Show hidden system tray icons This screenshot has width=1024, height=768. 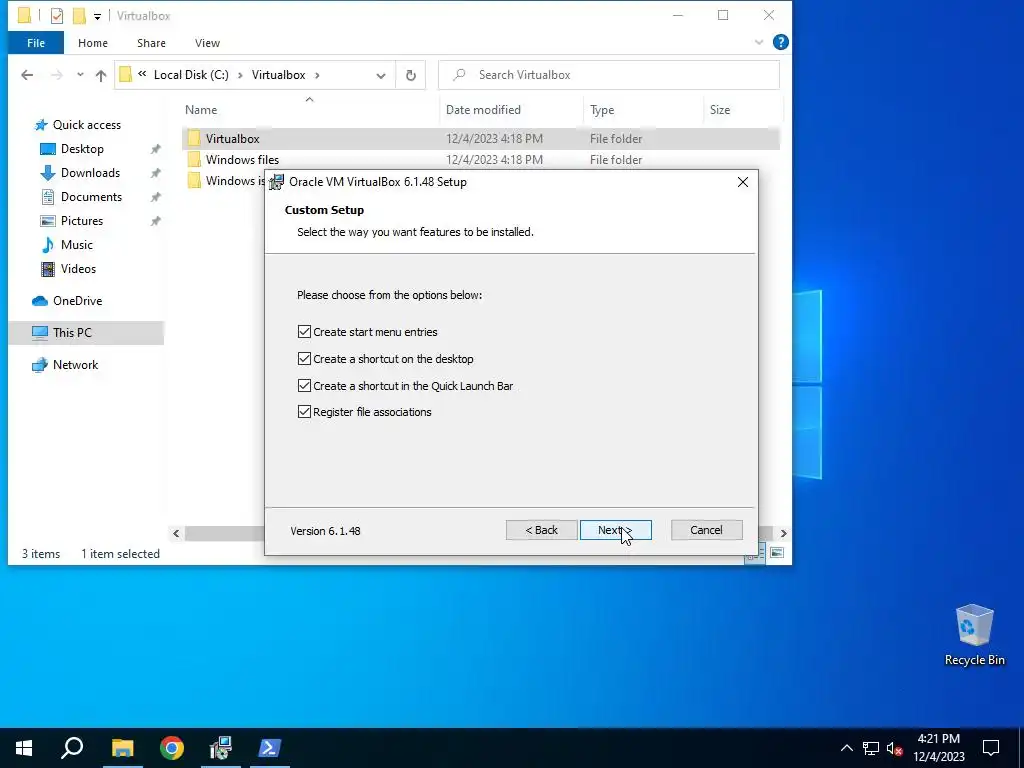pyautogui.click(x=846, y=748)
